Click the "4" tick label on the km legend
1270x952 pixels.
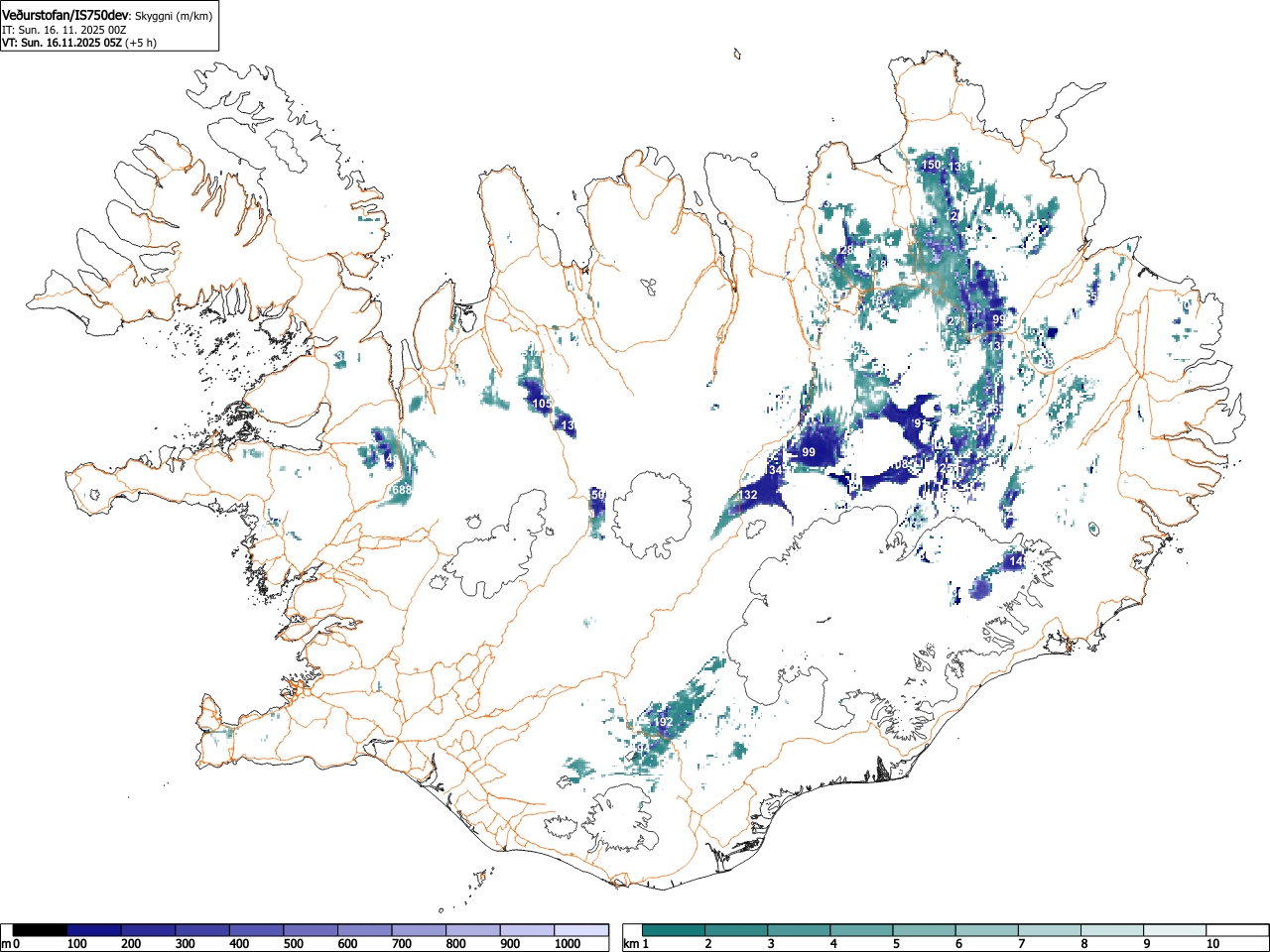tap(833, 944)
